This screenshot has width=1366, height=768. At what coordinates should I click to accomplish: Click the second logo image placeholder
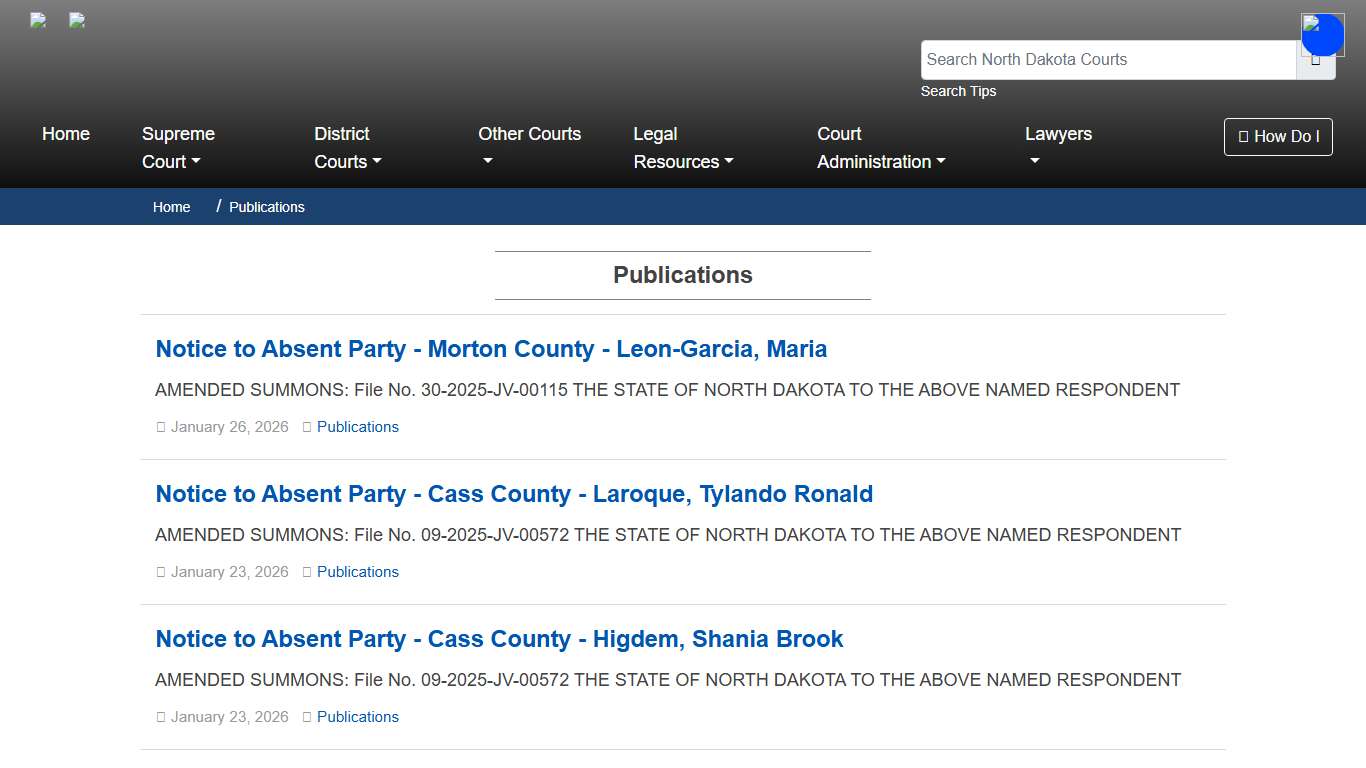[76, 20]
